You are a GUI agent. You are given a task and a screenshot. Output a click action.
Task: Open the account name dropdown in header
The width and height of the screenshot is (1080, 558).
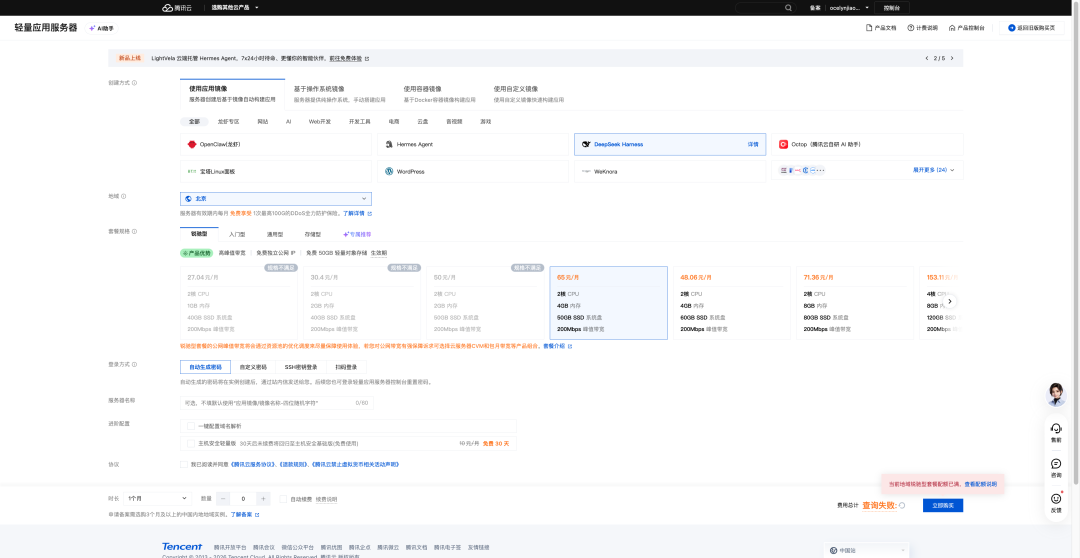[847, 8]
